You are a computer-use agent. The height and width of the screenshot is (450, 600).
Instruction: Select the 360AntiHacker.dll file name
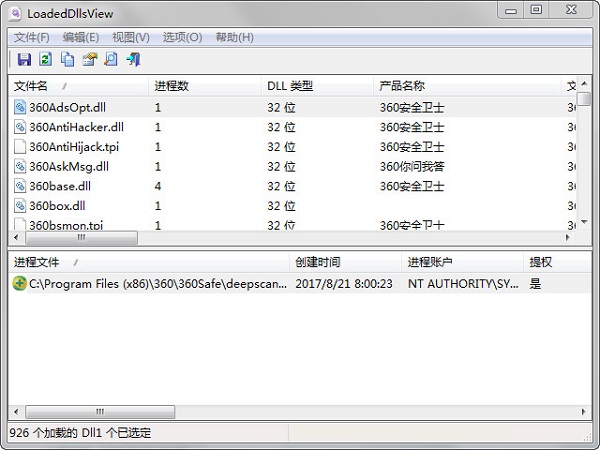77,127
